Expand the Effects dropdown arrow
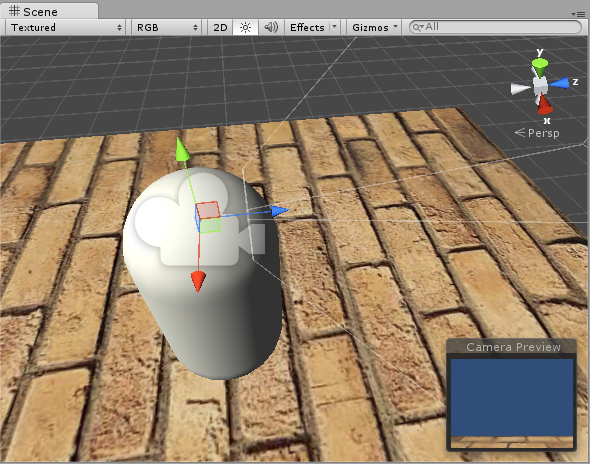The width and height of the screenshot is (590, 464). (334, 27)
